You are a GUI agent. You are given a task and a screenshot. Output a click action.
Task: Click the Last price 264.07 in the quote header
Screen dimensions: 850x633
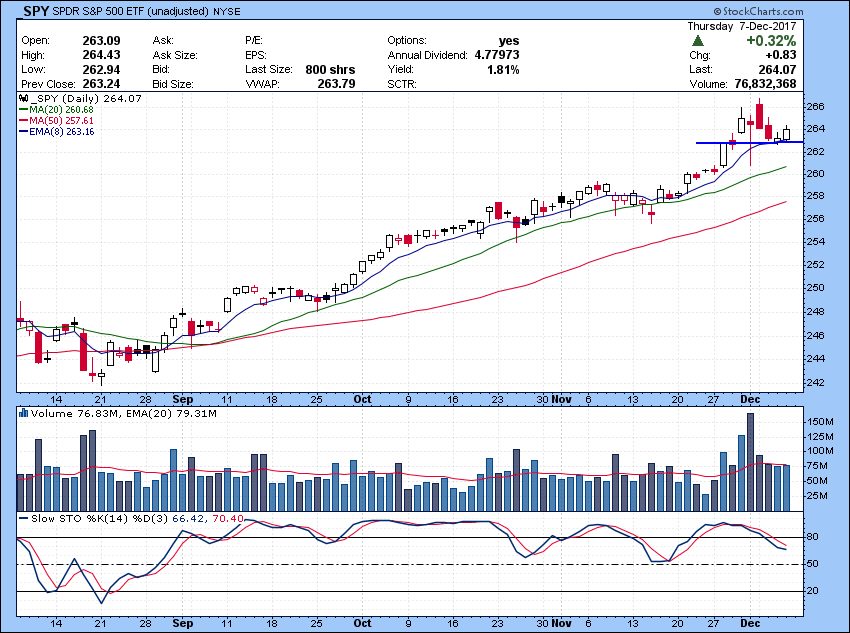[x=777, y=69]
